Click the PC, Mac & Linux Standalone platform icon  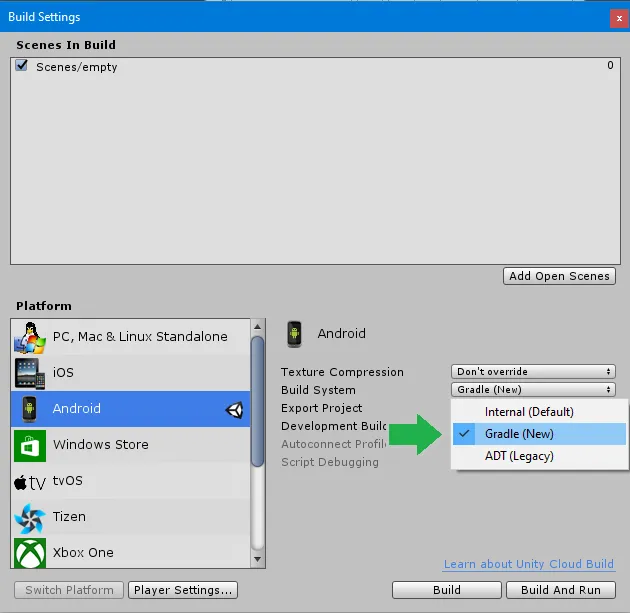(x=30, y=337)
